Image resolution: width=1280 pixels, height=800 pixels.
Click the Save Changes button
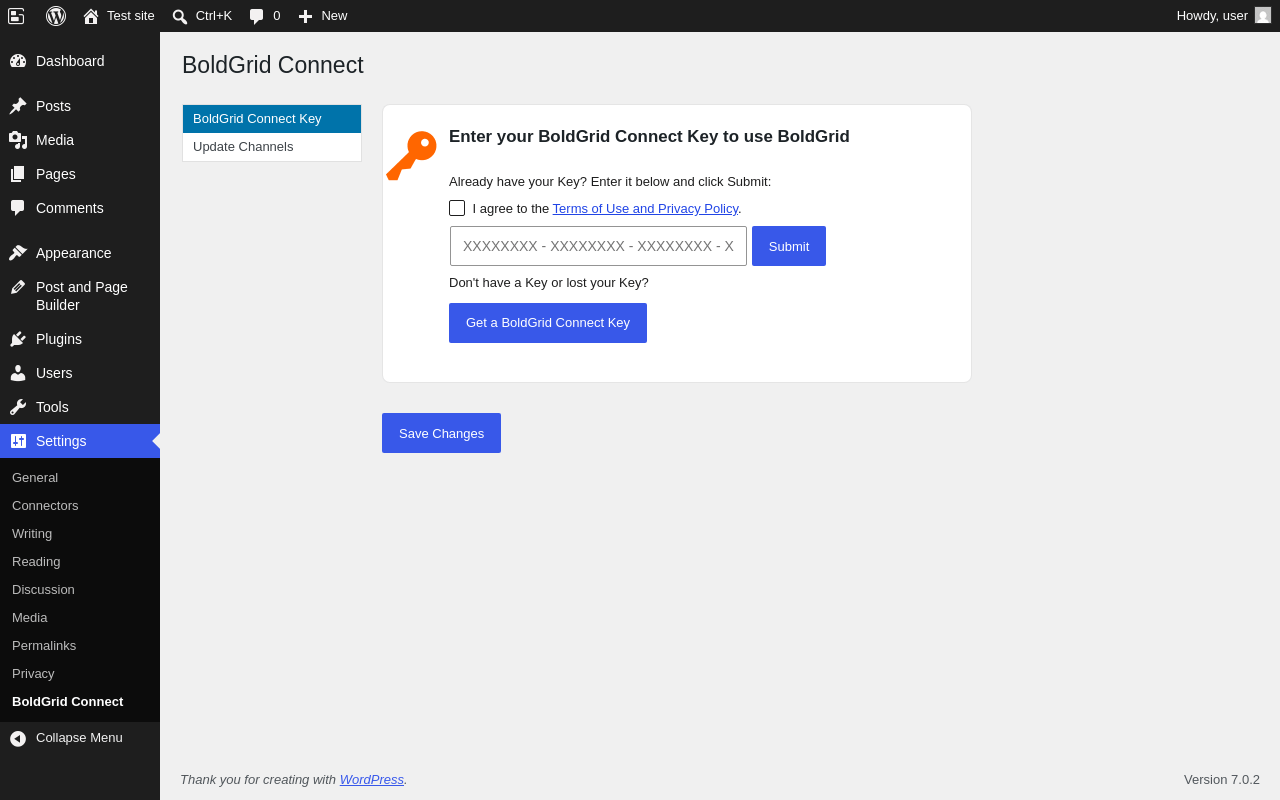click(x=441, y=433)
